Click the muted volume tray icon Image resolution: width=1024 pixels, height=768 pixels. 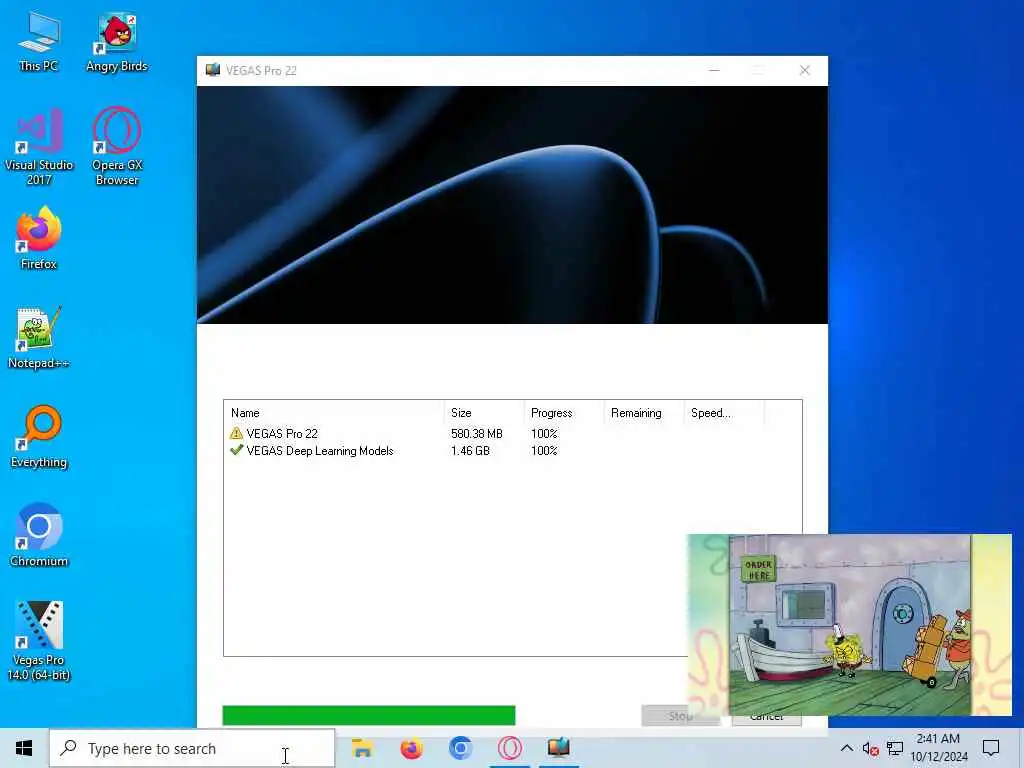coord(871,748)
